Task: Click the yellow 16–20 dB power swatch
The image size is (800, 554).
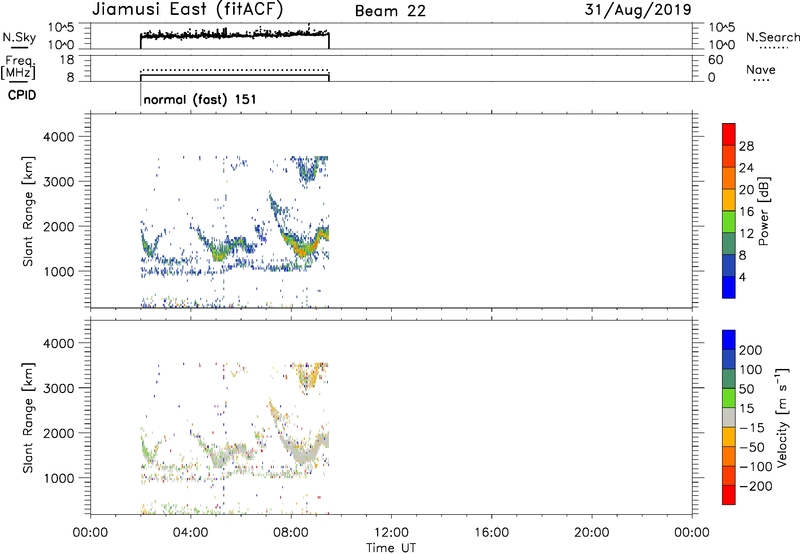Action: coord(729,199)
